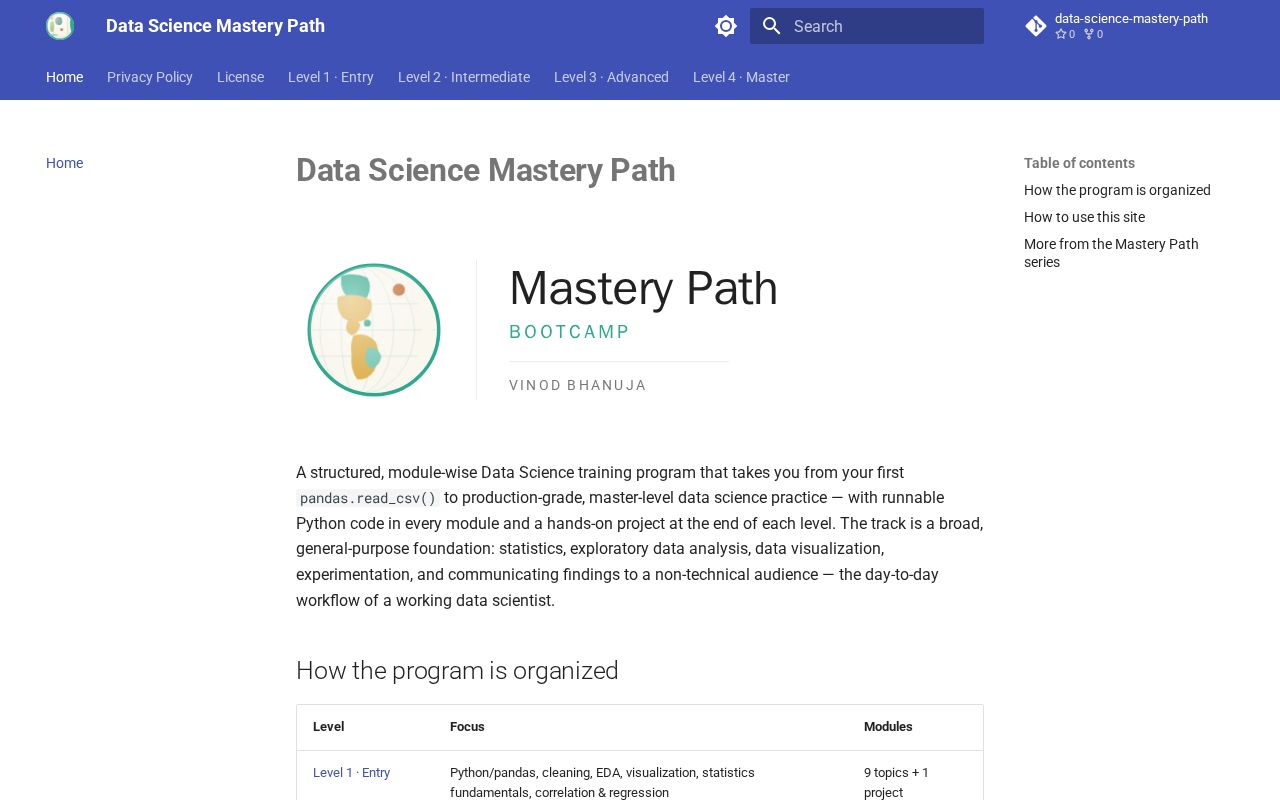Open the Privacy Policy tab

click(x=150, y=77)
